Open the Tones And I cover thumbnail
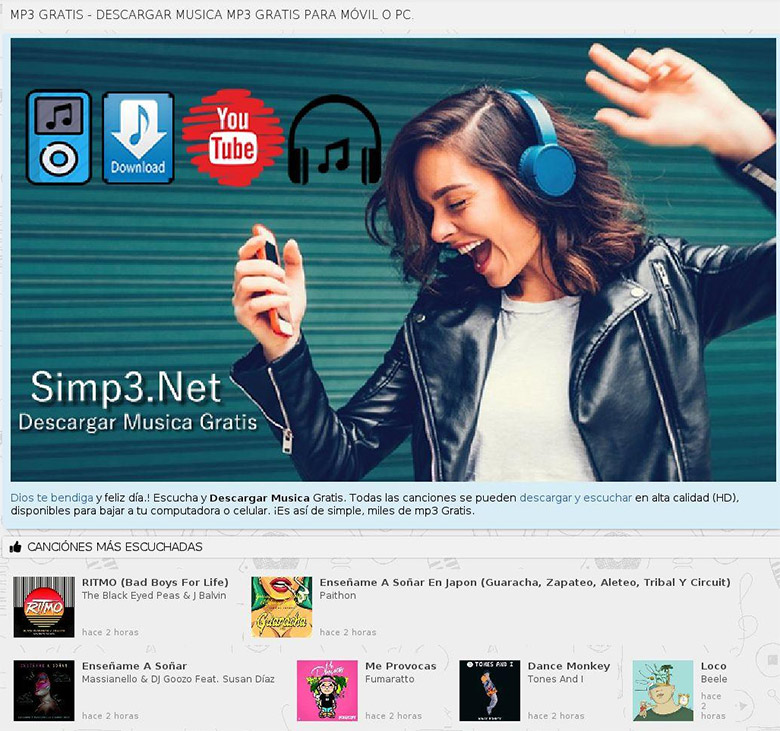780x731 pixels. 489,691
